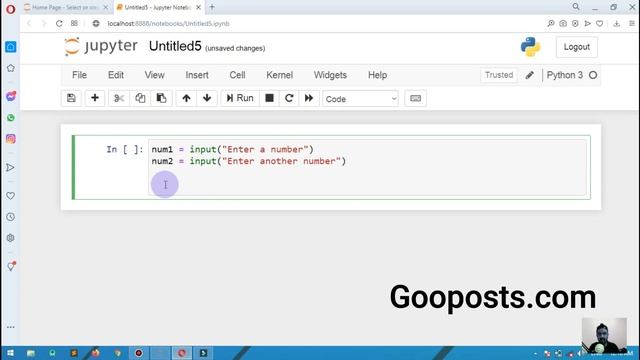Image resolution: width=640 pixels, height=360 pixels.
Task: Open the command palette keyboard icon
Action: (416, 98)
